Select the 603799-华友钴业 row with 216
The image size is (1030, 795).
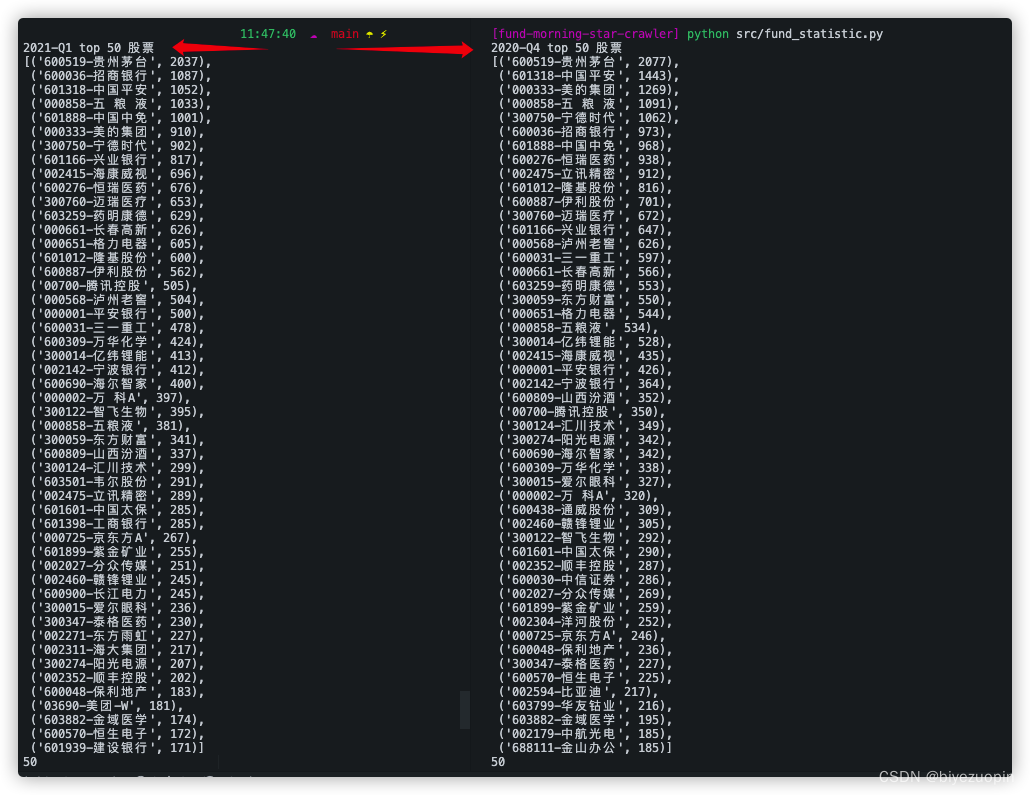click(x=585, y=706)
